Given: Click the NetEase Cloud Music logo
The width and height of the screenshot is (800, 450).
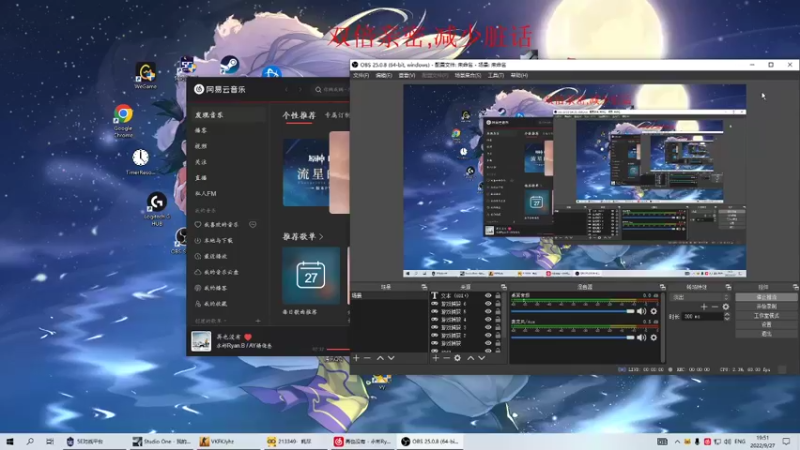Looking at the screenshot, I should coord(220,89).
